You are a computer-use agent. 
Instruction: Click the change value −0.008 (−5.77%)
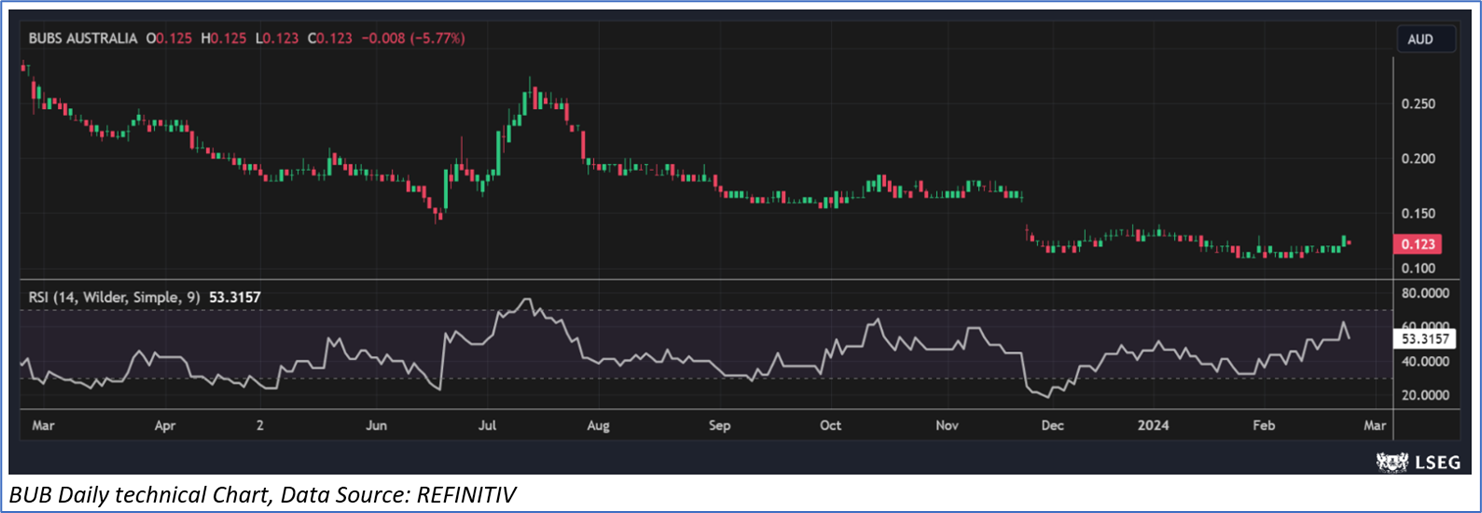click(x=411, y=38)
